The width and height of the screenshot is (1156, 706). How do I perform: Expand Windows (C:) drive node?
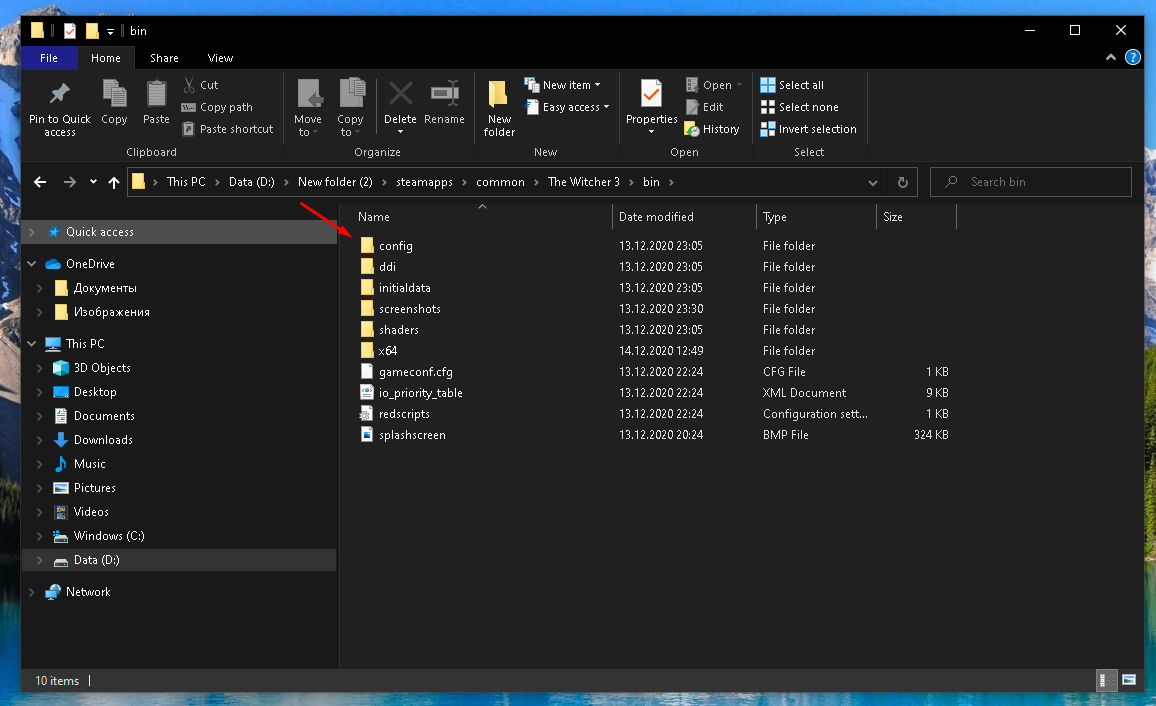click(40, 536)
